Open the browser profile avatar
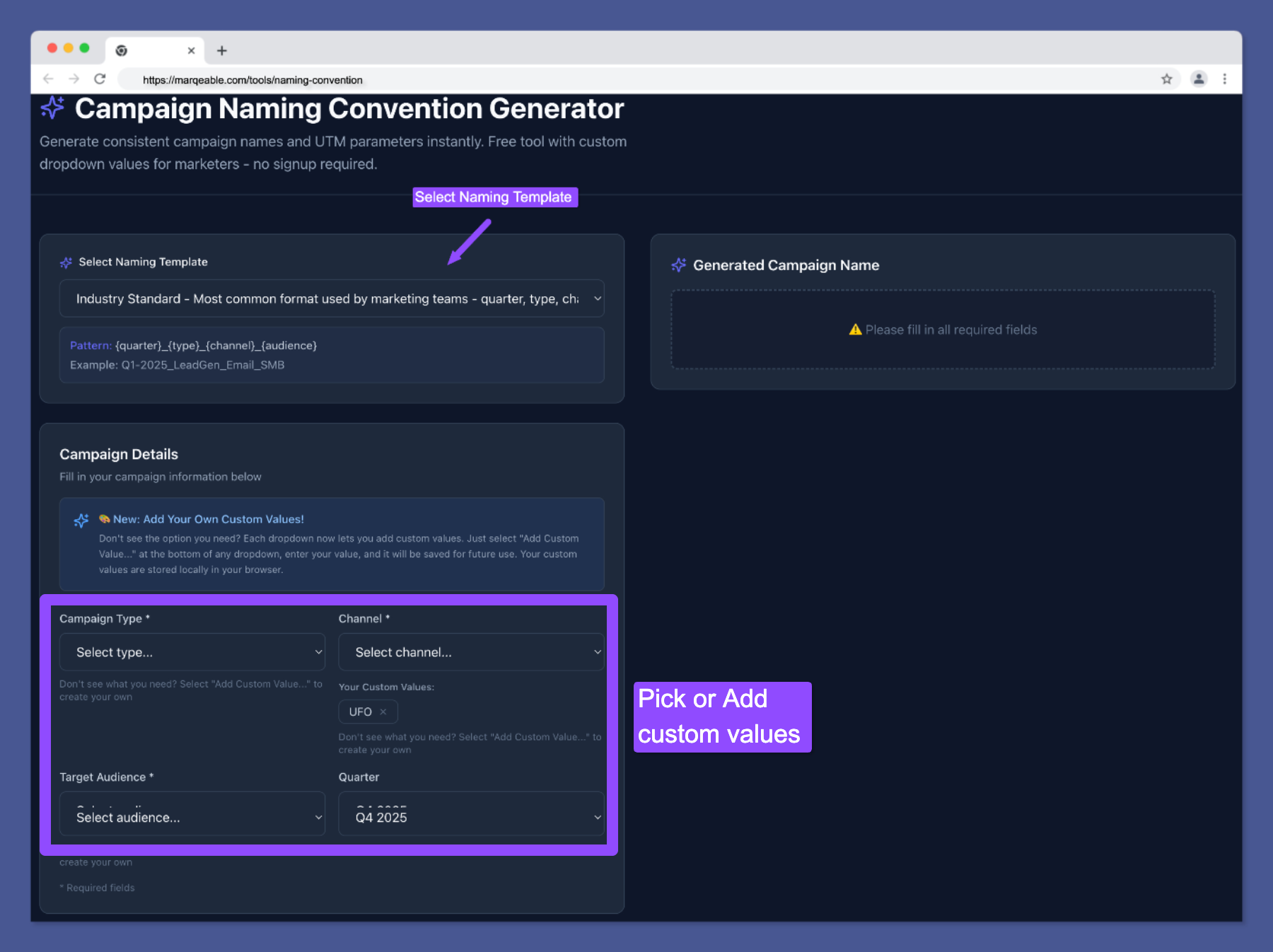This screenshot has height=952, width=1273. (1198, 79)
